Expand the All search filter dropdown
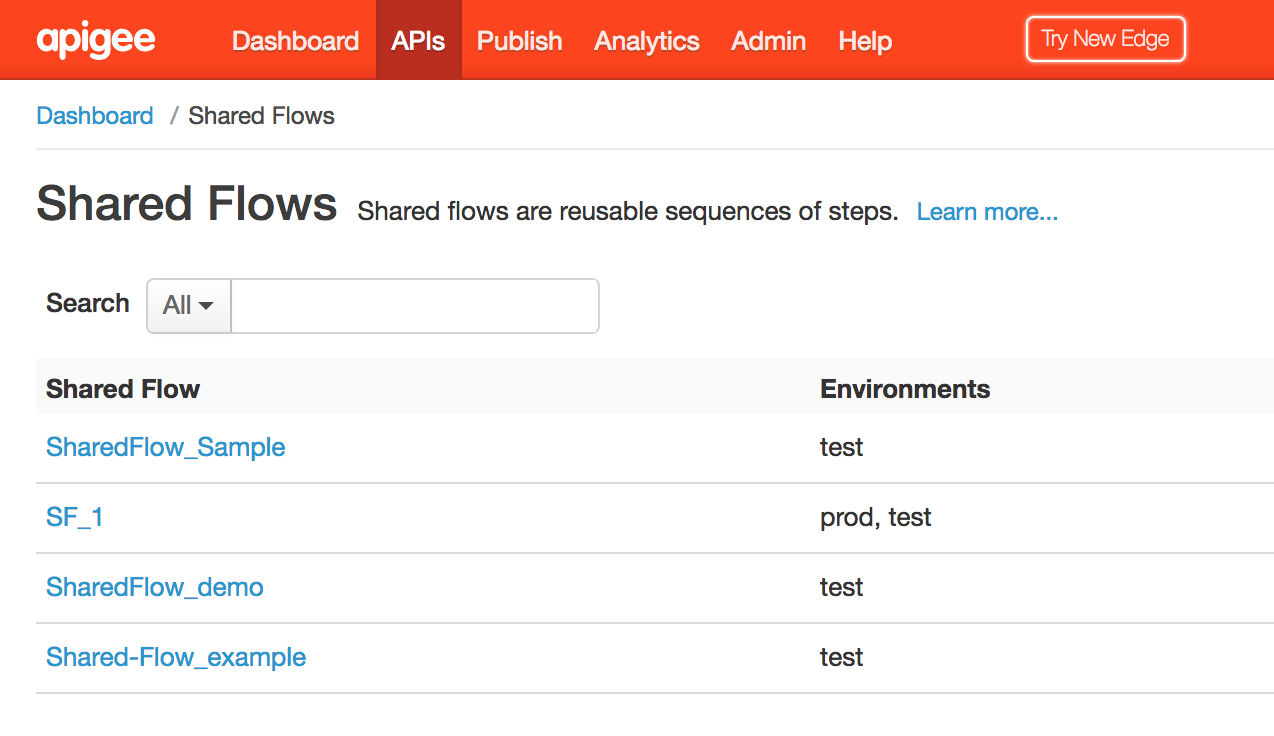Viewport: 1274px width, 736px height. [x=189, y=305]
